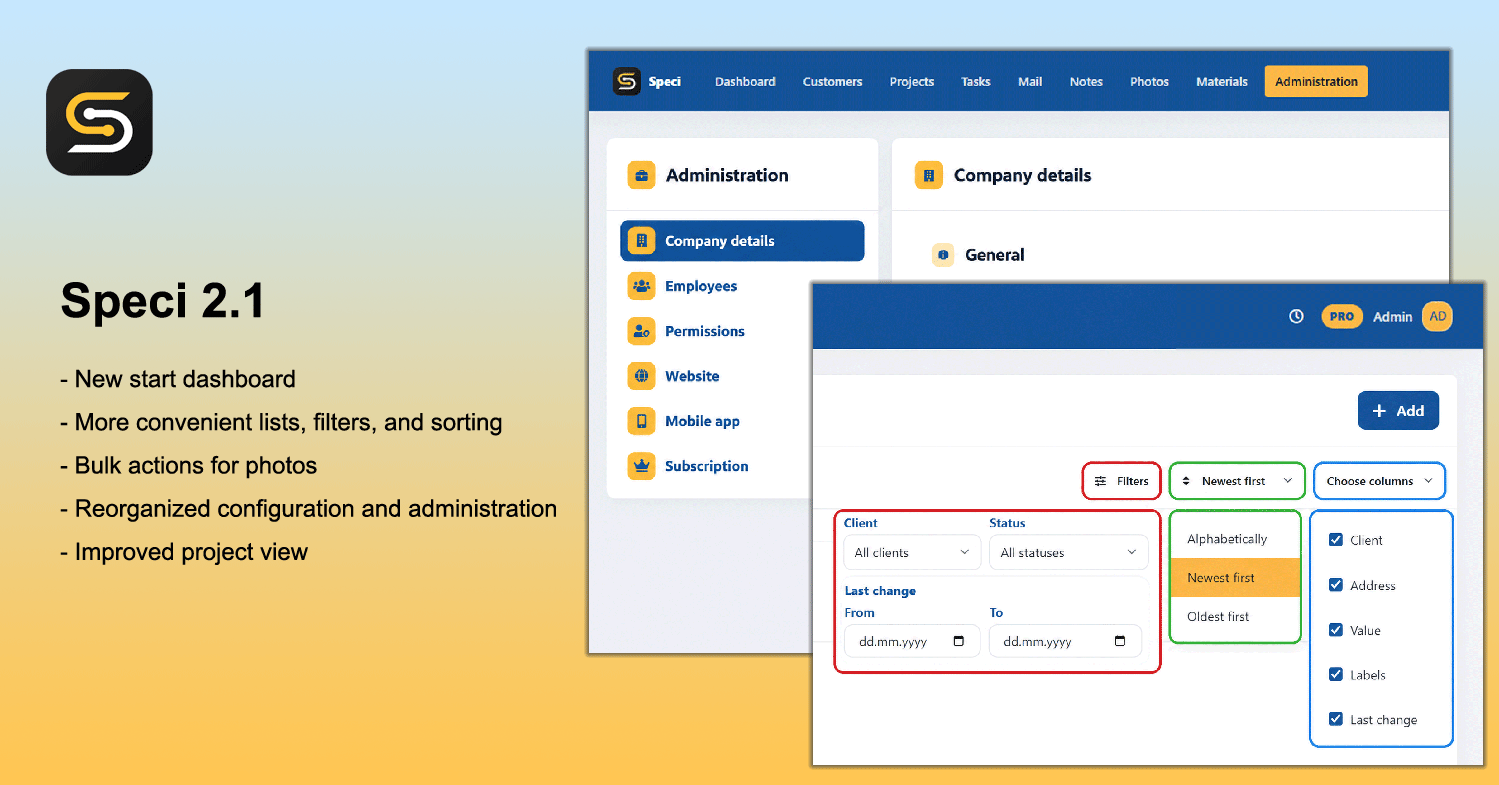Click the calendar icon in From date field
Screen dimensions: 1499x785
pos(959,642)
